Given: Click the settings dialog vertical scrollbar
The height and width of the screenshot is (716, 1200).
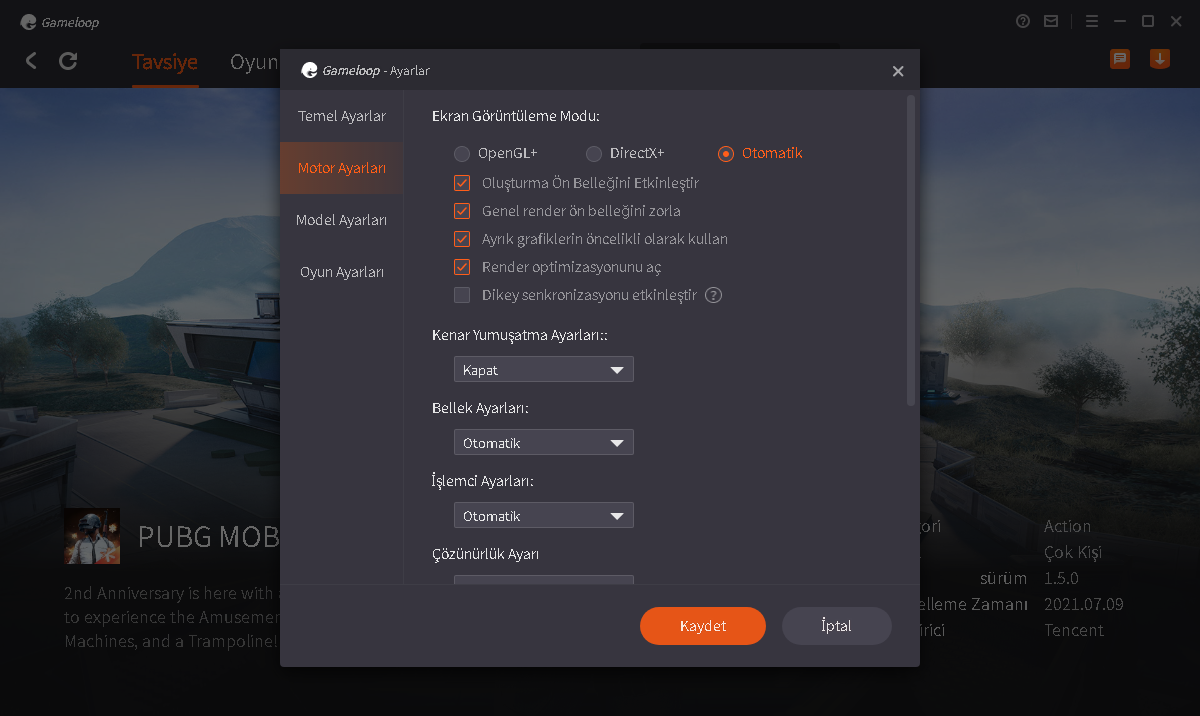Looking at the screenshot, I should (x=911, y=250).
